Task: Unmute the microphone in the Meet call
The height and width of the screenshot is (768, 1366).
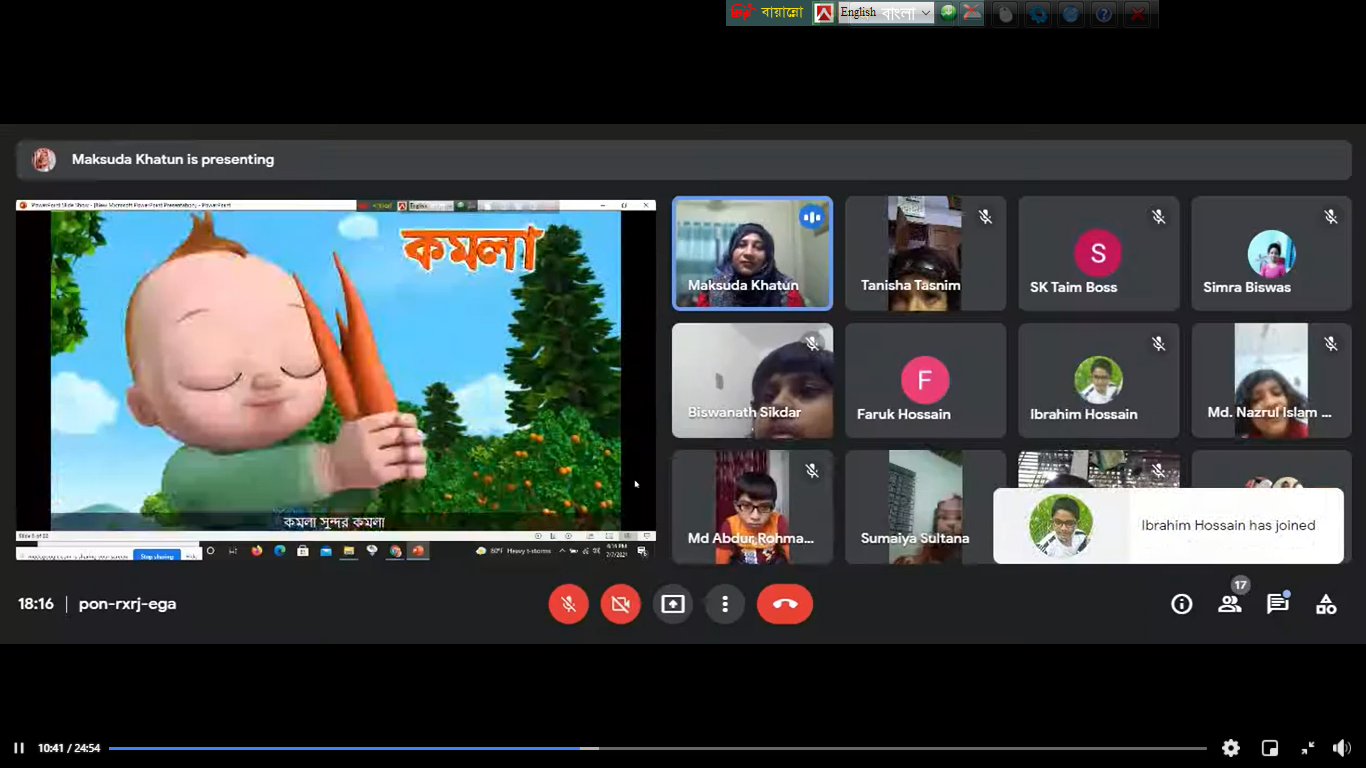Action: click(568, 604)
